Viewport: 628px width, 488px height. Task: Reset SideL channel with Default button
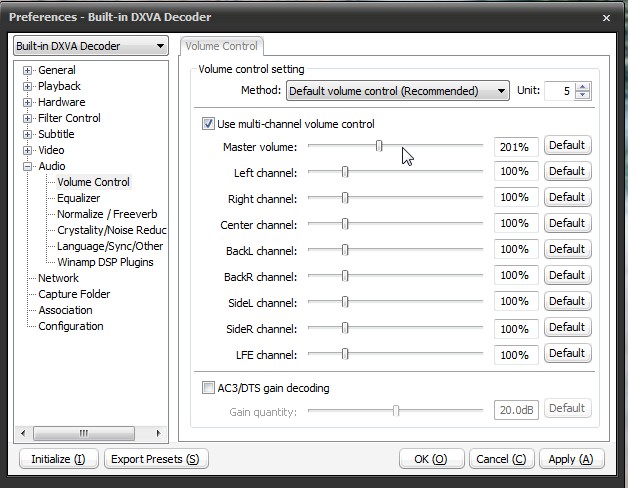(567, 302)
